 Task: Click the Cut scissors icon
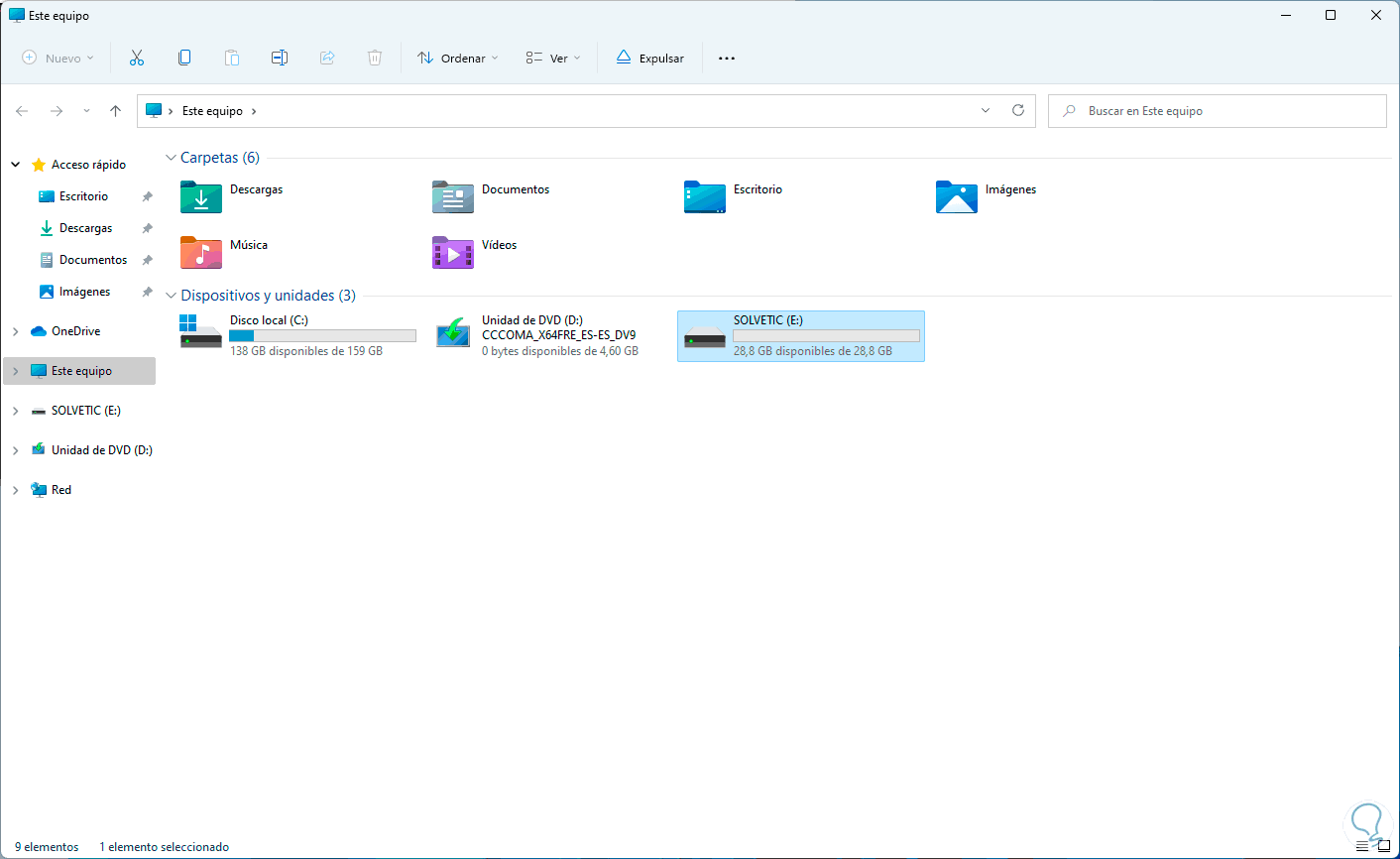[x=137, y=59]
